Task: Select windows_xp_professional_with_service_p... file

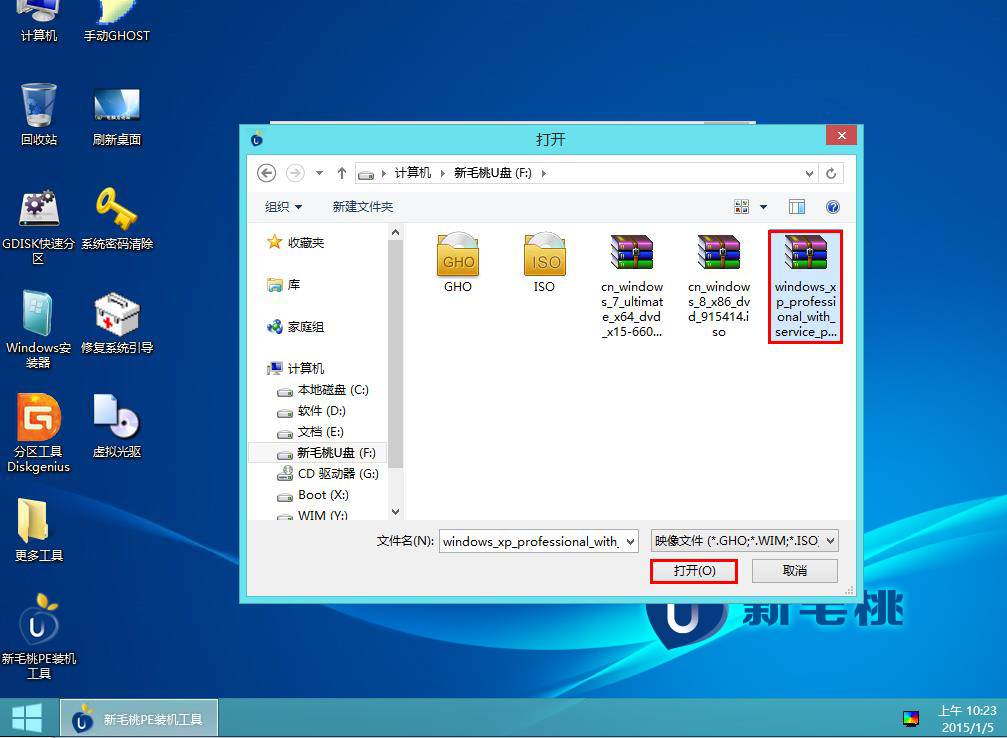Action: point(805,286)
